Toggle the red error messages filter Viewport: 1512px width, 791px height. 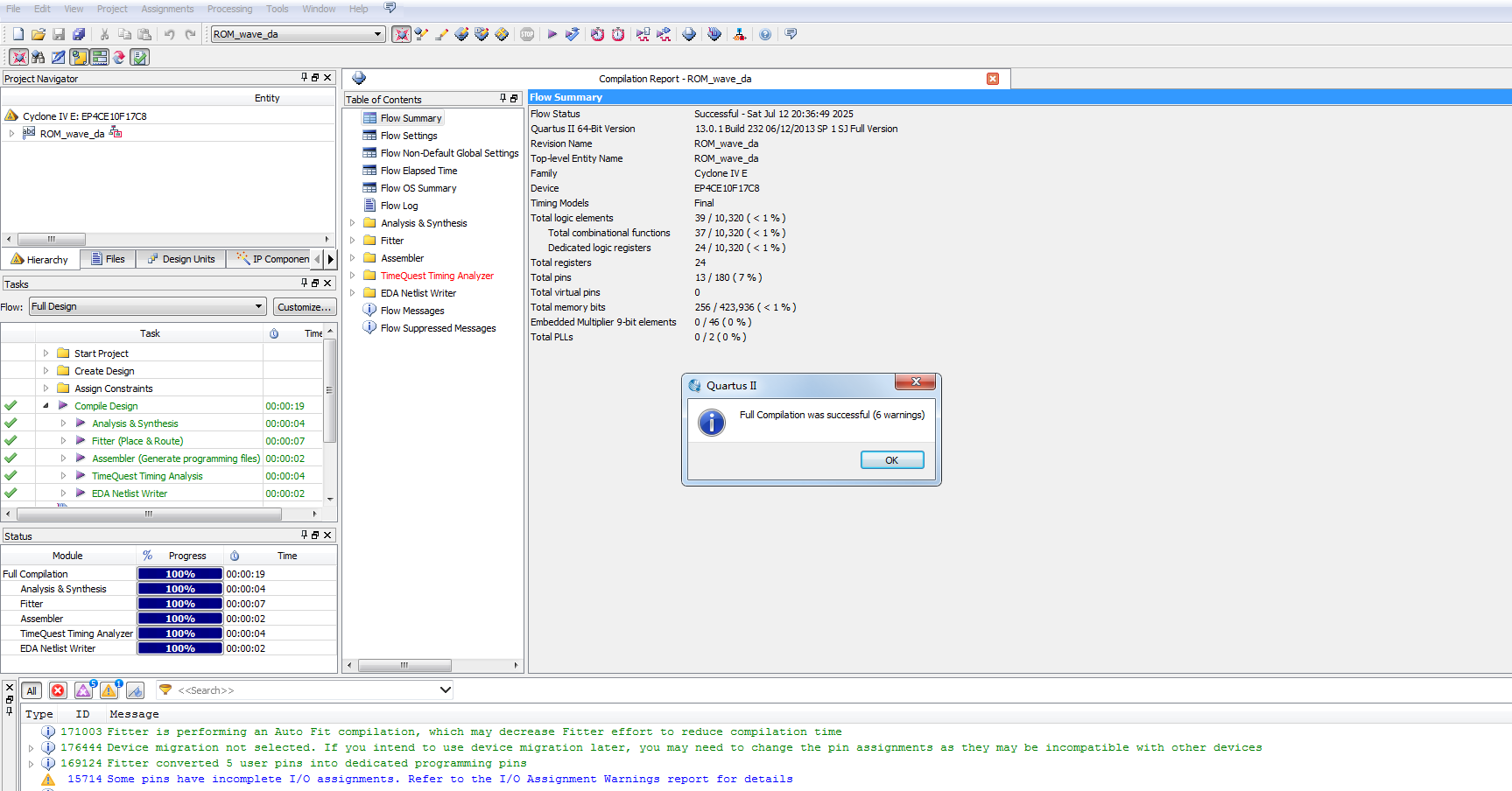[x=58, y=690]
